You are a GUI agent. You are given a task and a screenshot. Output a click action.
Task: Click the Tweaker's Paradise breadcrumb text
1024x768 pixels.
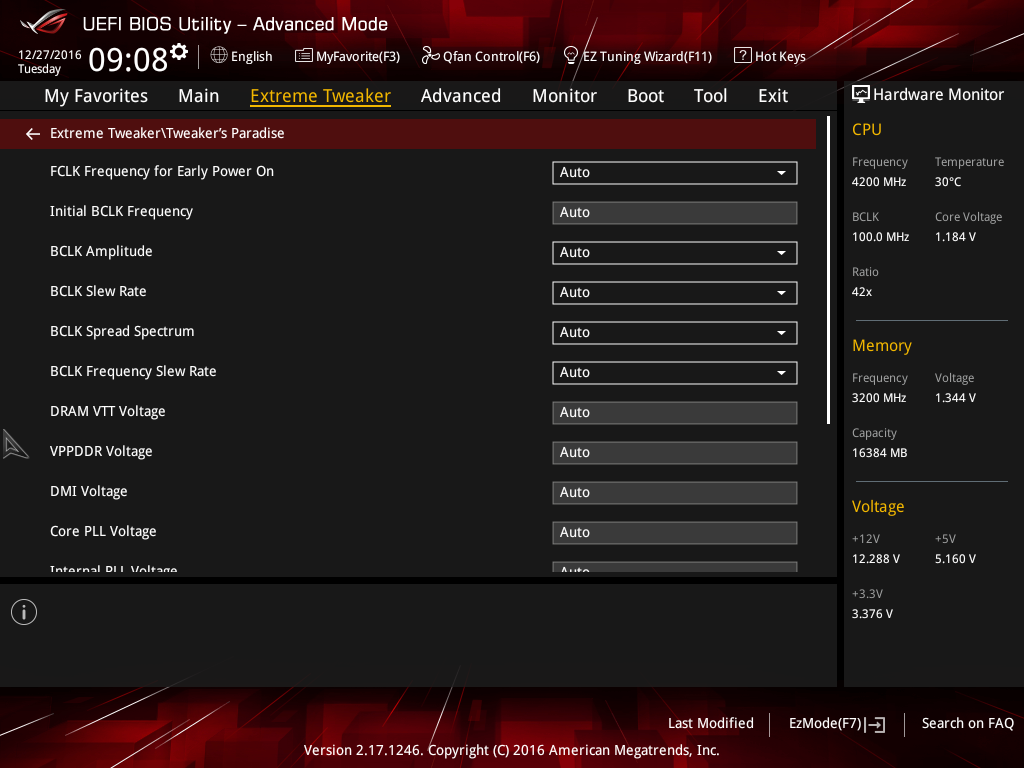point(225,133)
